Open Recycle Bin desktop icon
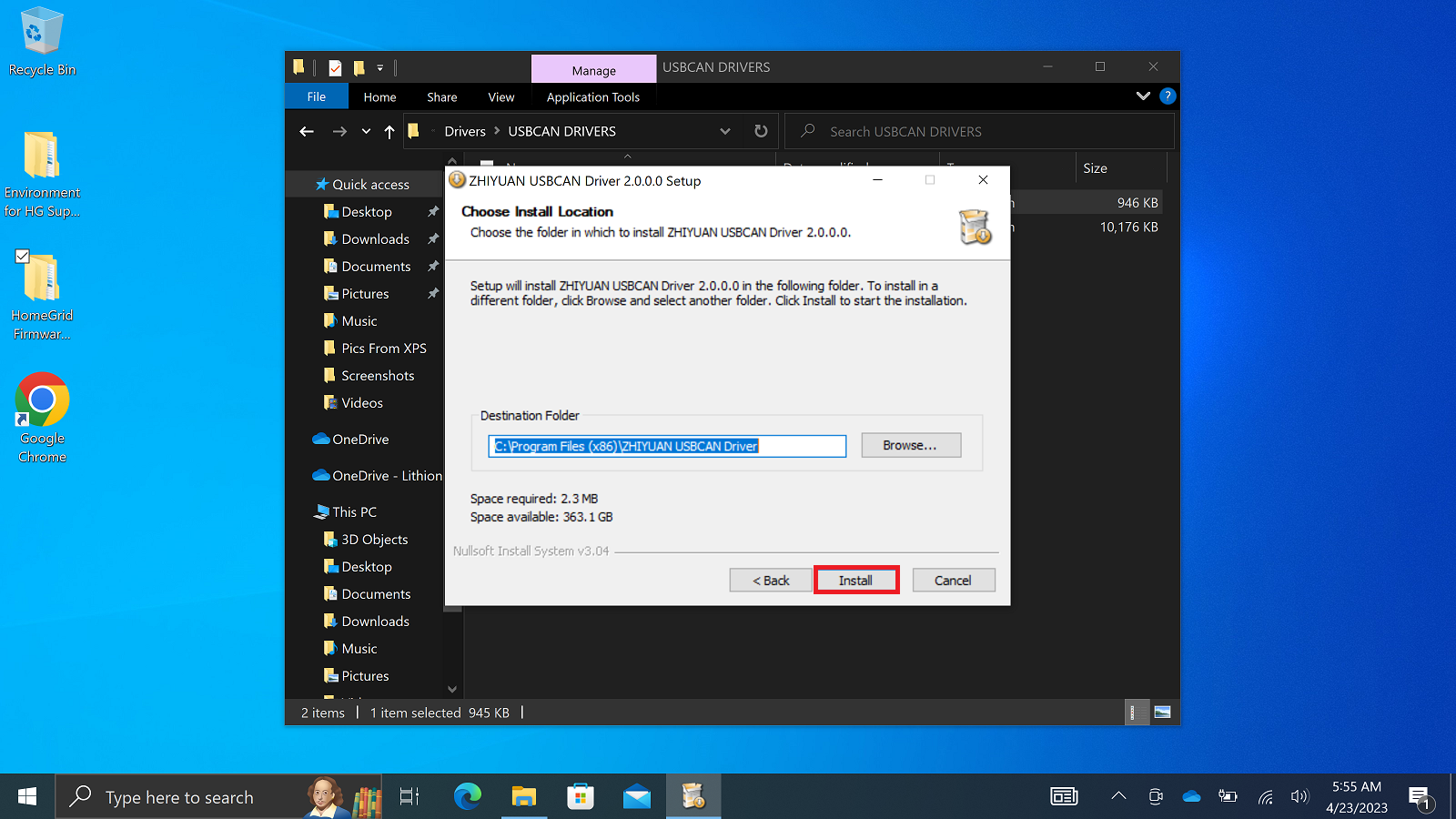Viewport: 1456px width, 819px height. [x=42, y=42]
